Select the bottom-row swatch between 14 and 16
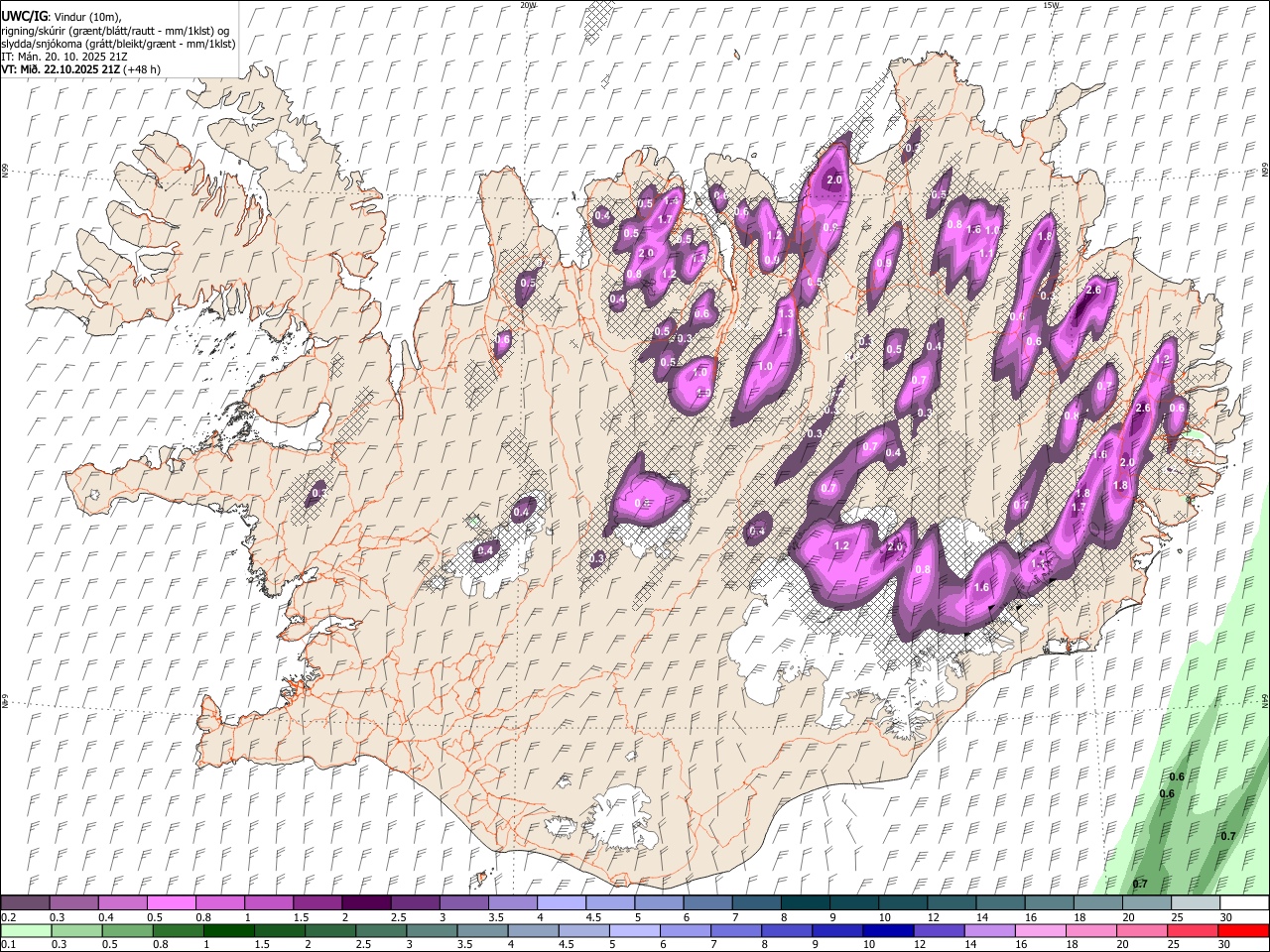1270x952 pixels. point(989,931)
